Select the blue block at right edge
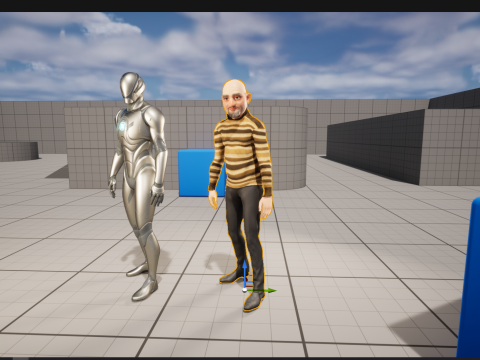The width and height of the screenshot is (480, 360). click(469, 277)
